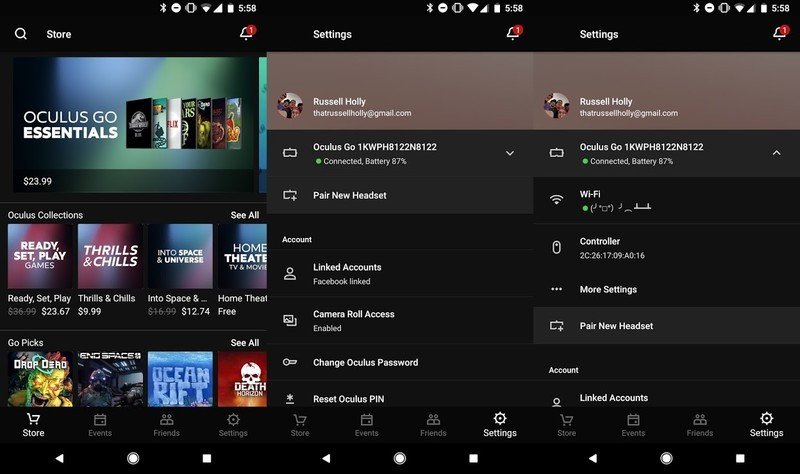This screenshot has height=474, width=800.
Task: Open End Space game thumbnail
Action: click(x=110, y=379)
